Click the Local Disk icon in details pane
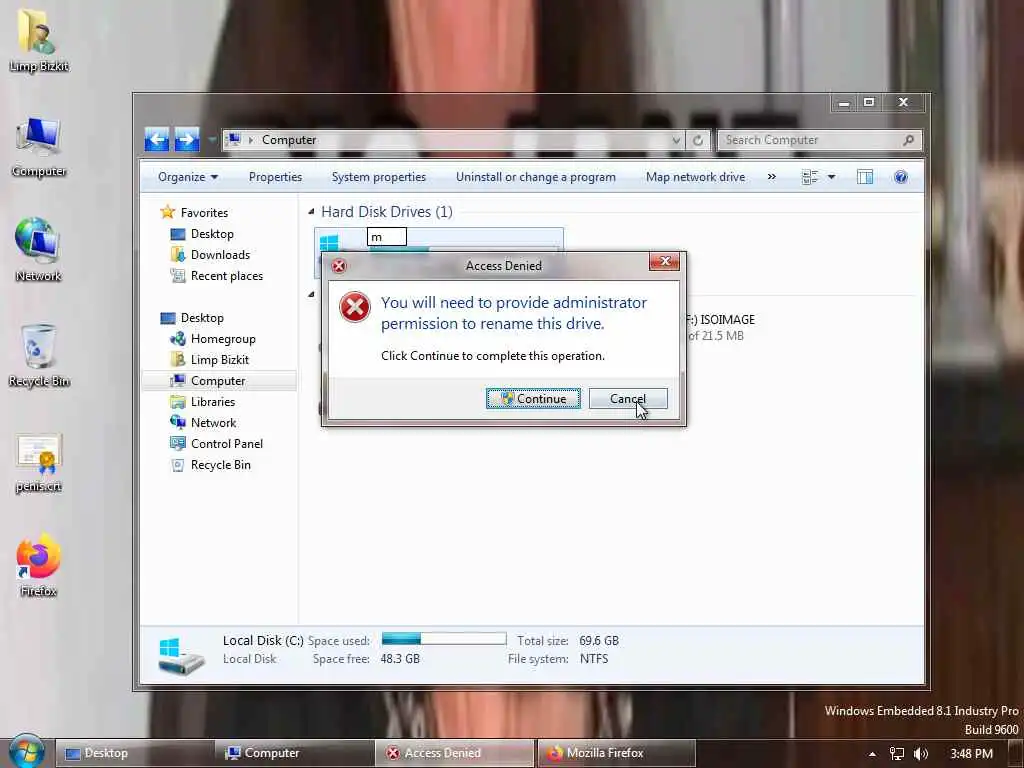The image size is (1024, 768). (181, 656)
